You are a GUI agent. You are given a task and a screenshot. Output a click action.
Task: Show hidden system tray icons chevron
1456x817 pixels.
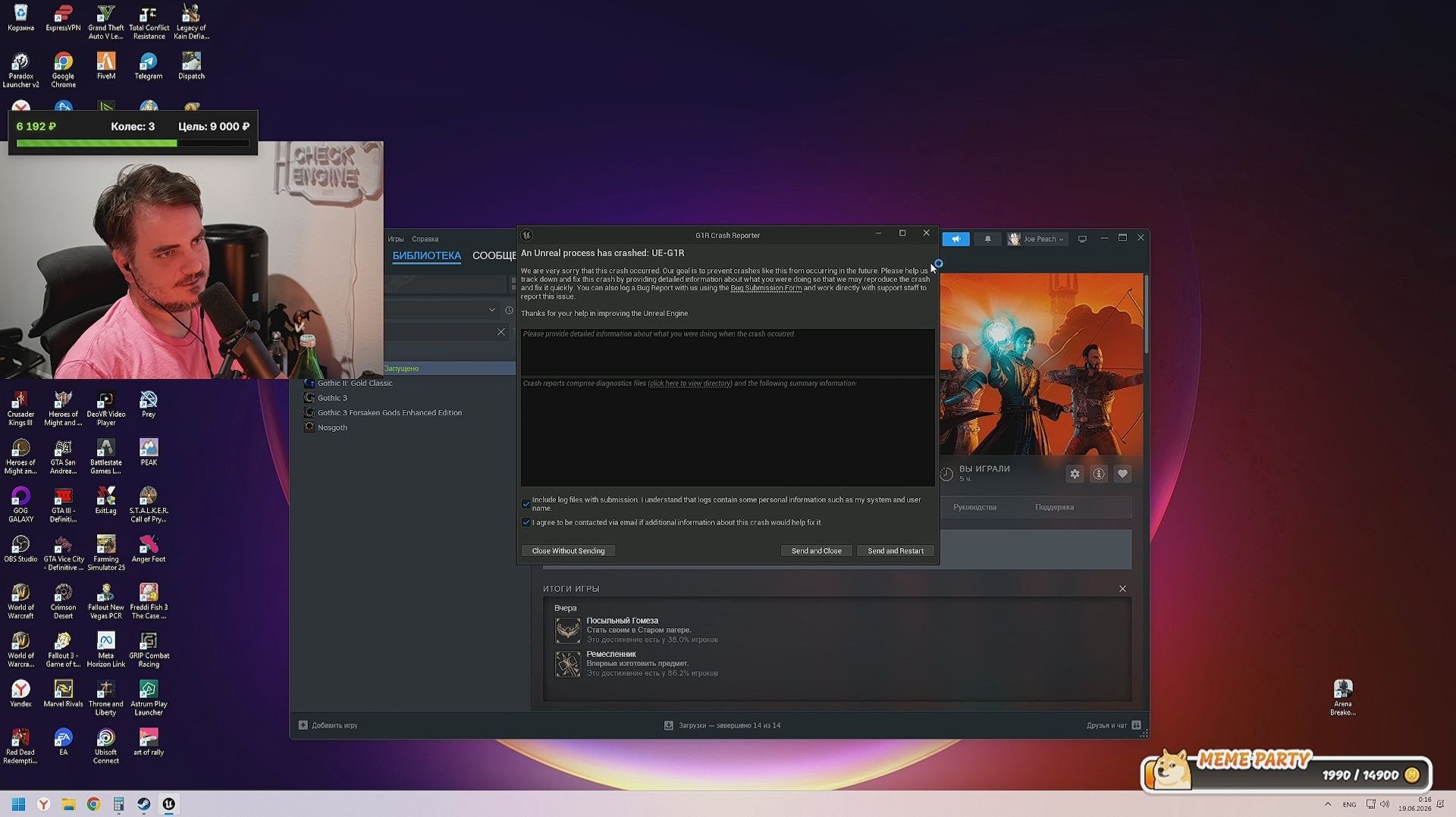[1328, 804]
